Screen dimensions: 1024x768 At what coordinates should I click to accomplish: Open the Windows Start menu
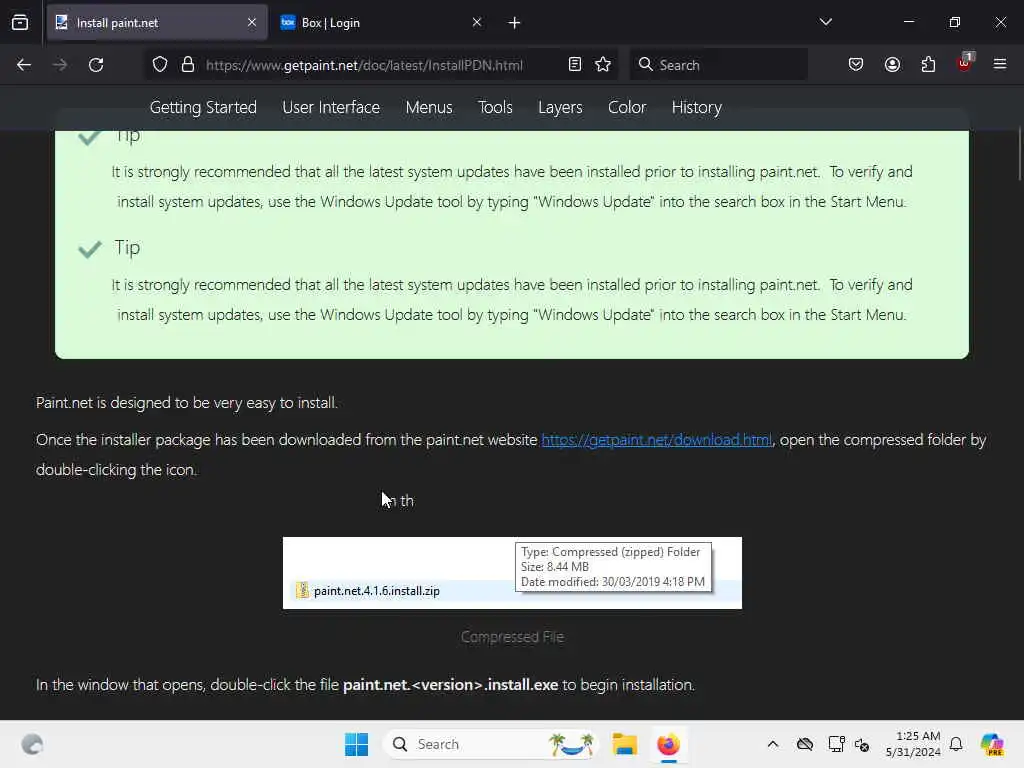click(357, 744)
